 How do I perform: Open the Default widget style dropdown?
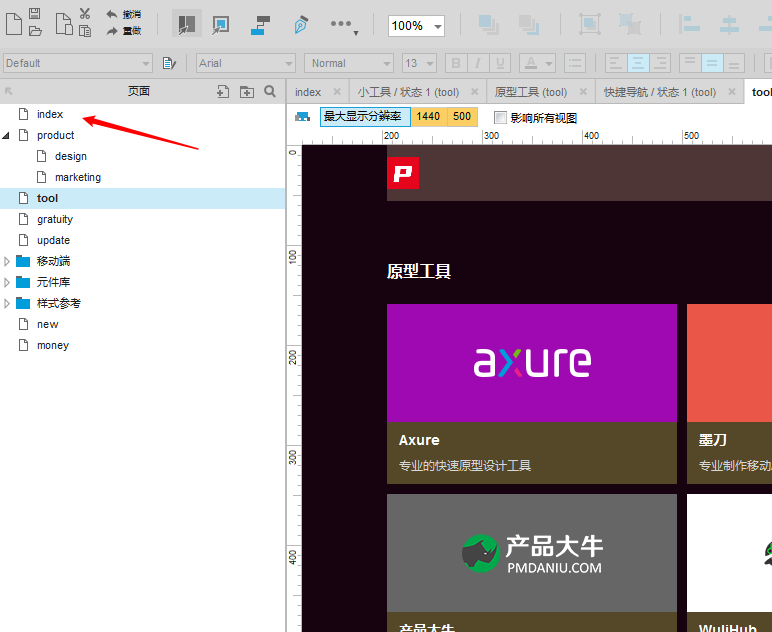click(77, 63)
